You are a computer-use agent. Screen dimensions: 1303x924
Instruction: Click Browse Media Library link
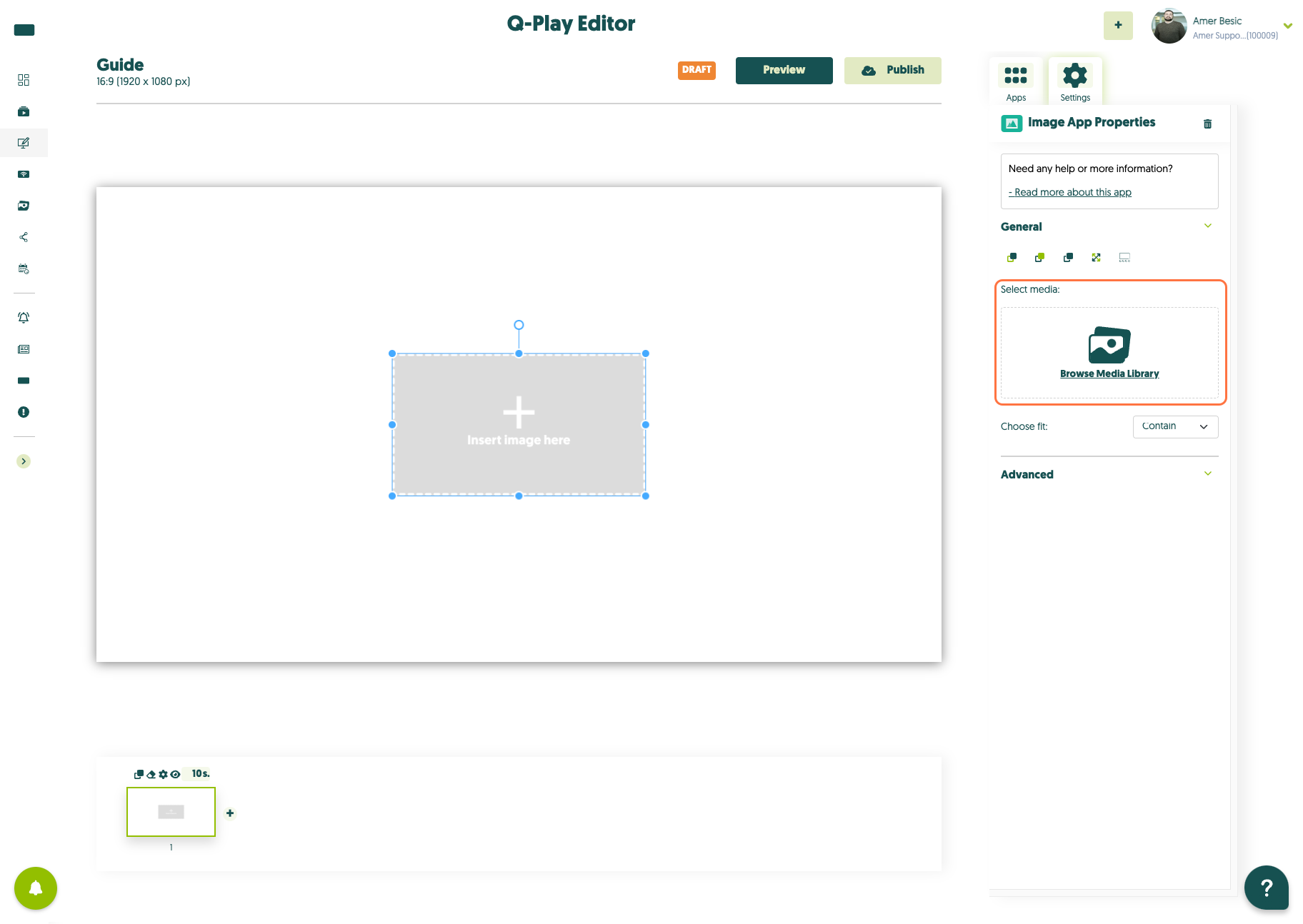(x=1109, y=374)
